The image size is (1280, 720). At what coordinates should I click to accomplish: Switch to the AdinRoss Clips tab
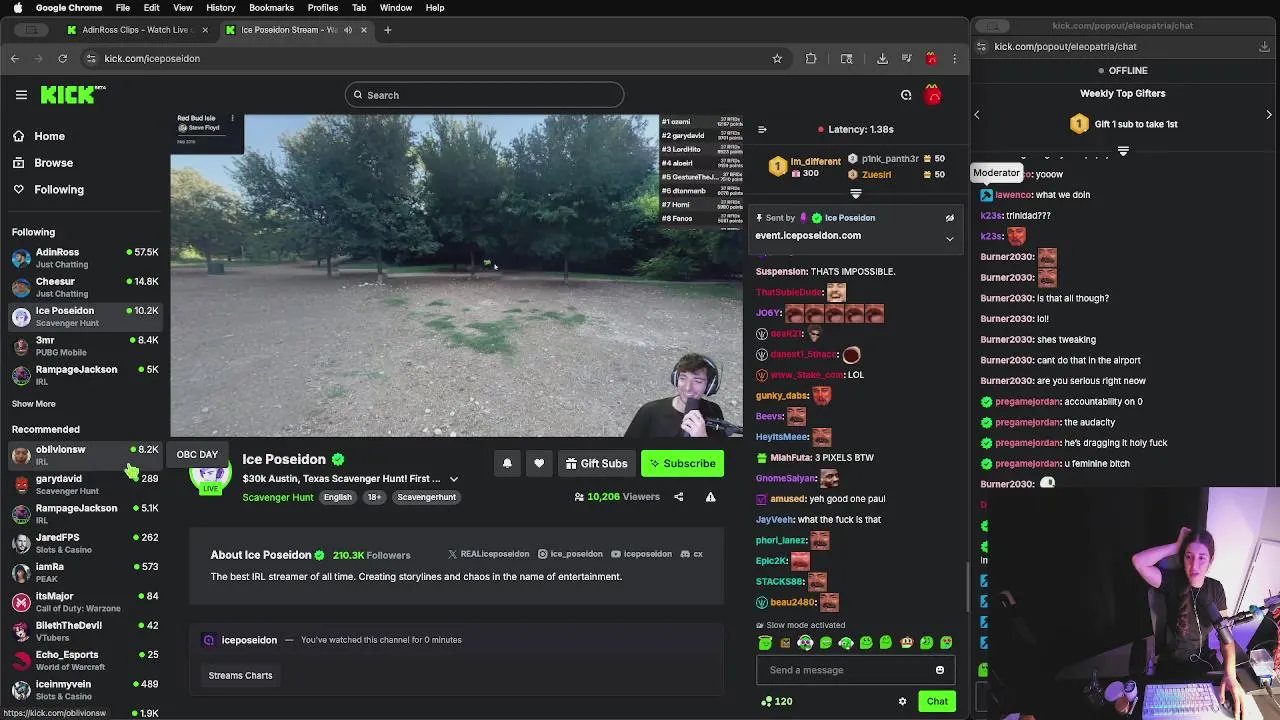click(136, 30)
